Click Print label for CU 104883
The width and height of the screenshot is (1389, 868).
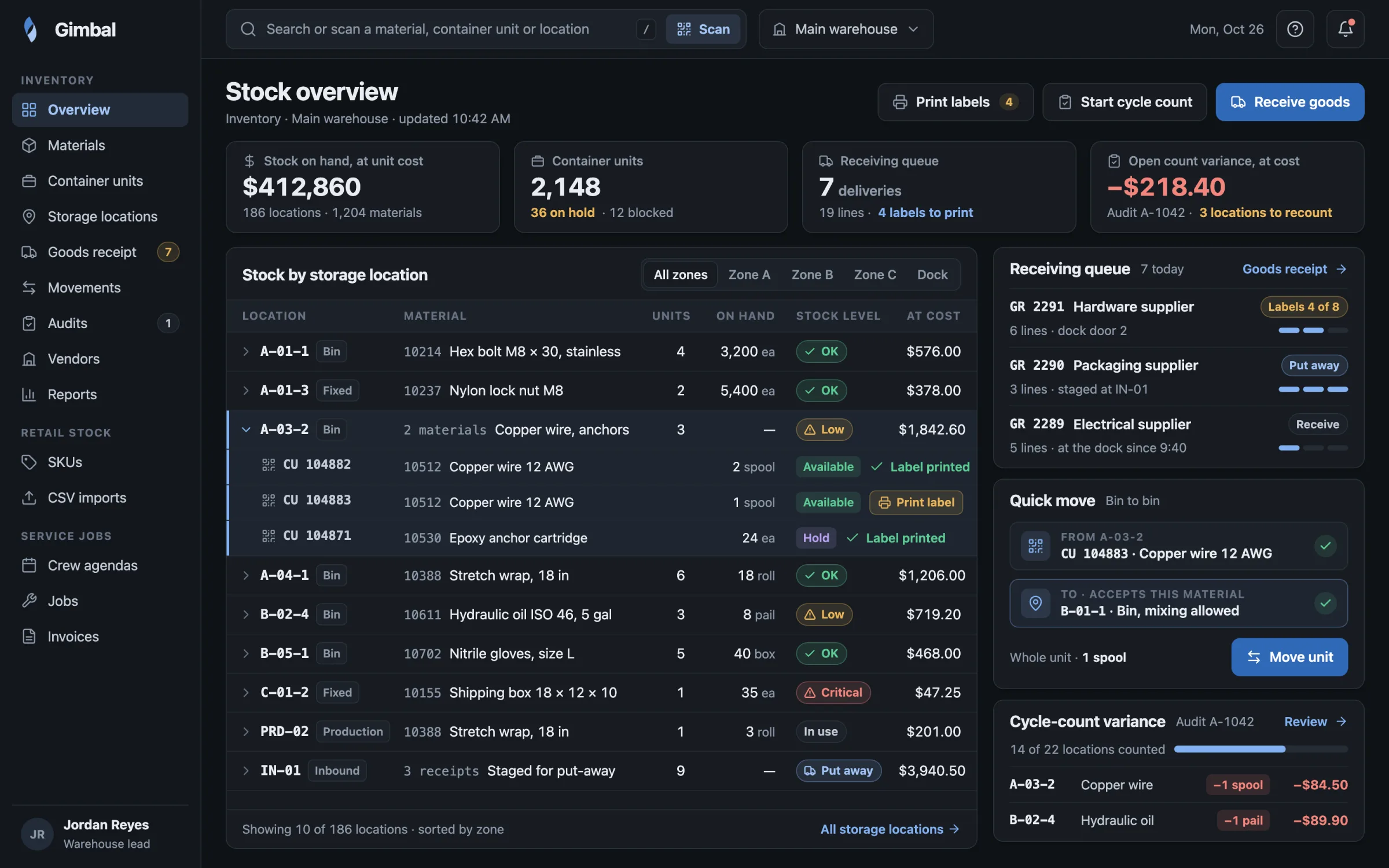(916, 502)
